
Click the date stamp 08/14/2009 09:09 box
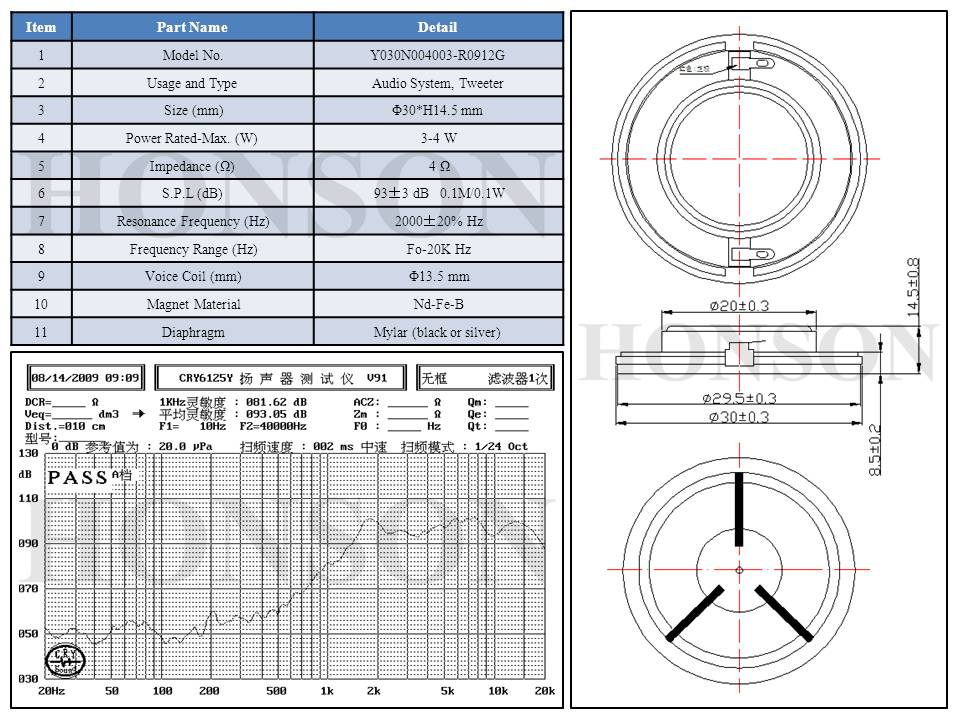(87, 379)
